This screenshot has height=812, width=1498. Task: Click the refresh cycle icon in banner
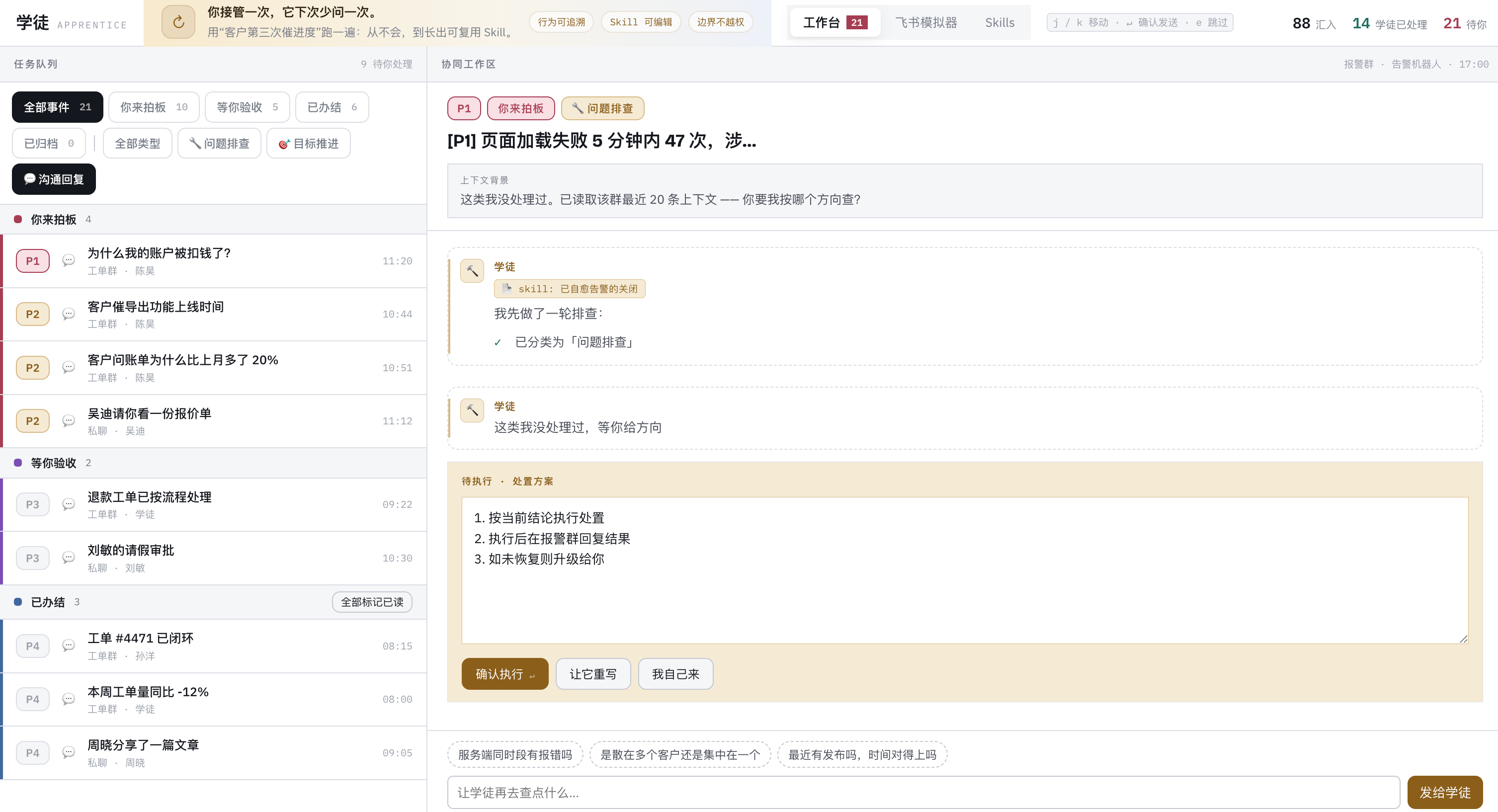point(178,22)
